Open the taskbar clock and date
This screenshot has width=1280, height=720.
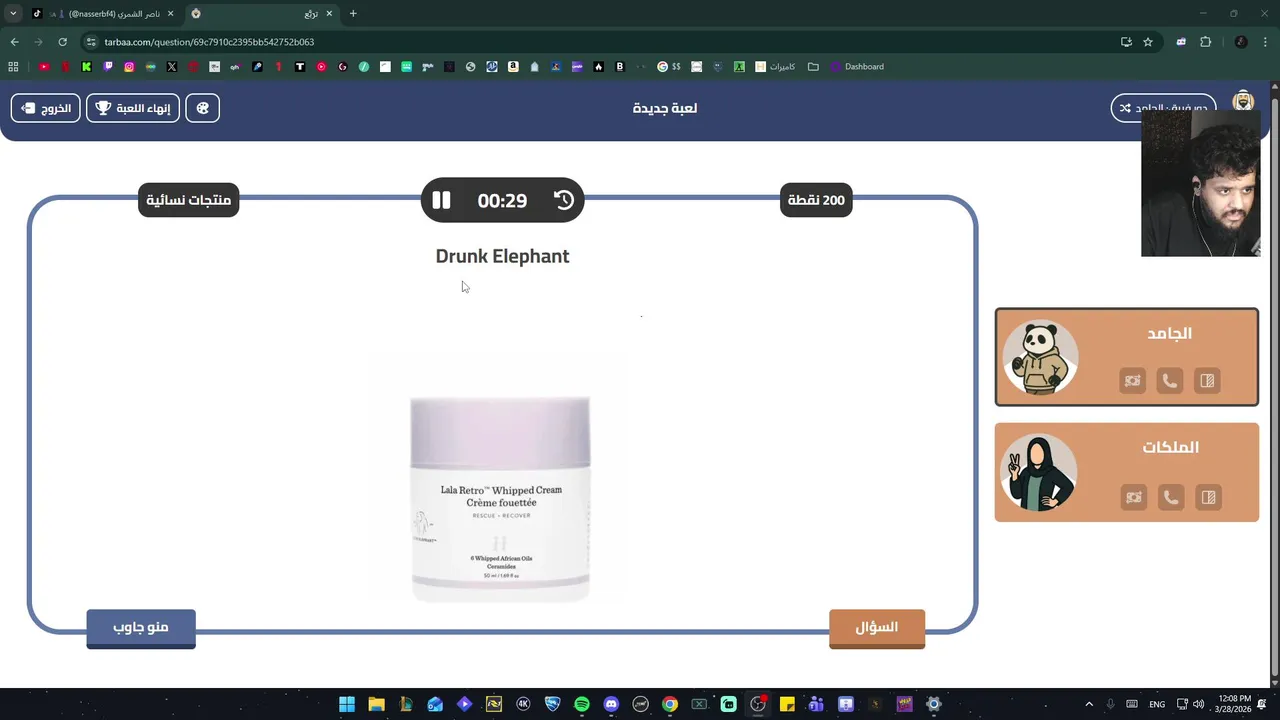click(x=1235, y=704)
